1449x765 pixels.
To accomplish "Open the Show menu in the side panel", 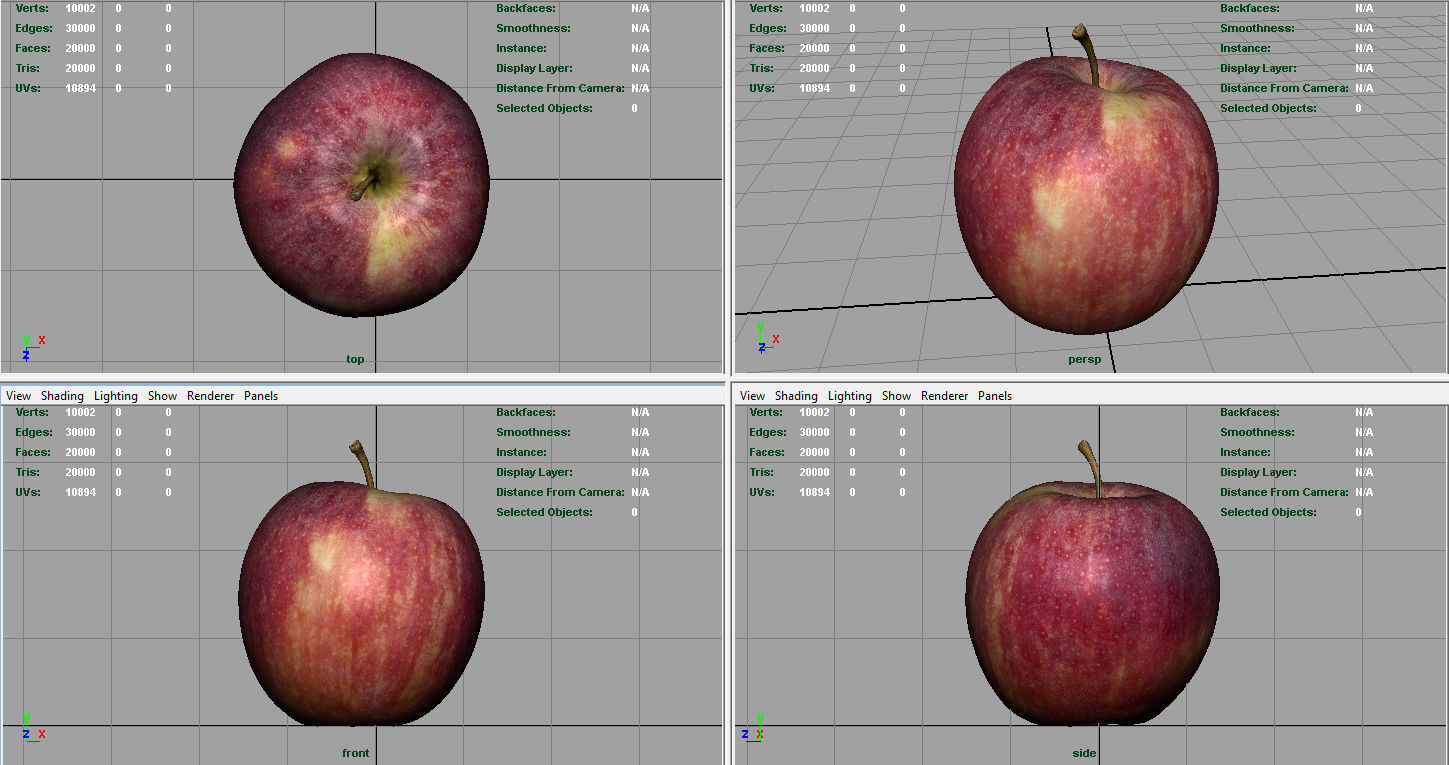I will pyautogui.click(x=896, y=396).
